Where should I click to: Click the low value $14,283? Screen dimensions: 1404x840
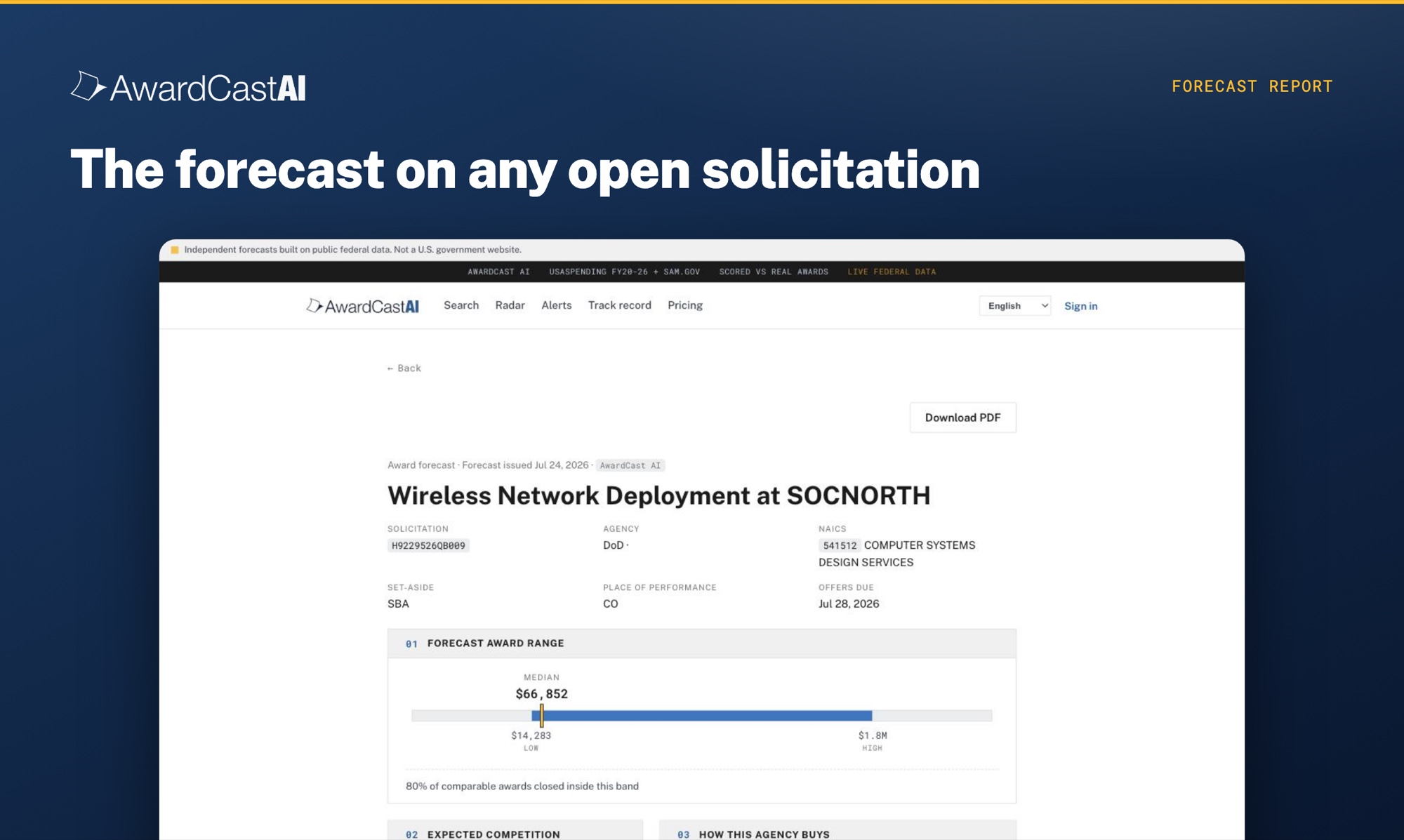(x=531, y=735)
